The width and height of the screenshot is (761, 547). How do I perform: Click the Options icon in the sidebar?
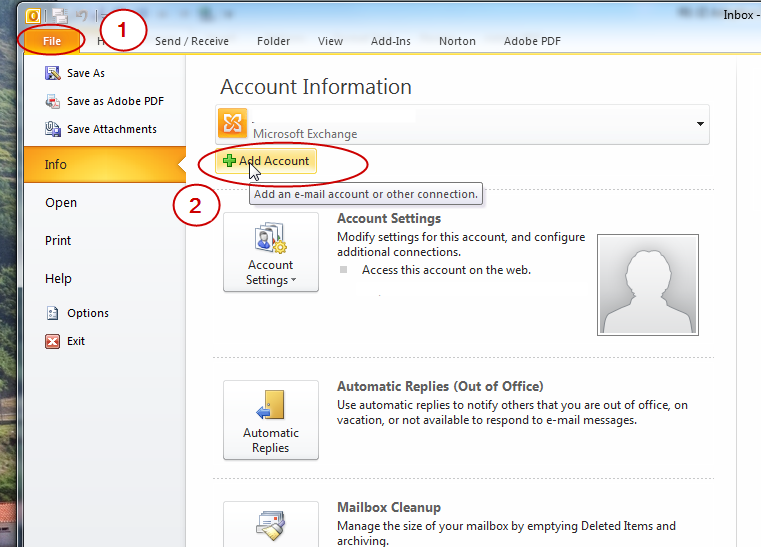52,313
